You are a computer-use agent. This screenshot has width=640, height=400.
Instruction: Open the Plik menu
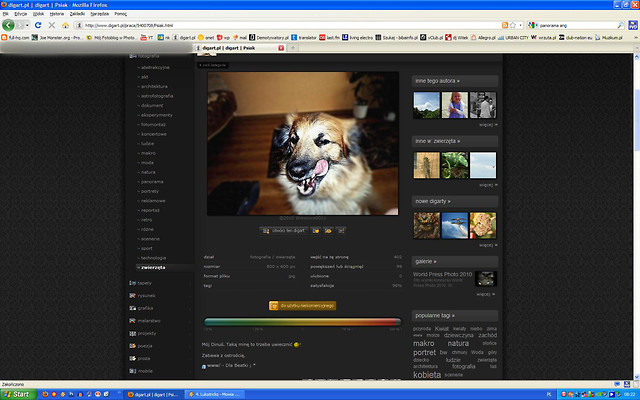(x=6, y=14)
